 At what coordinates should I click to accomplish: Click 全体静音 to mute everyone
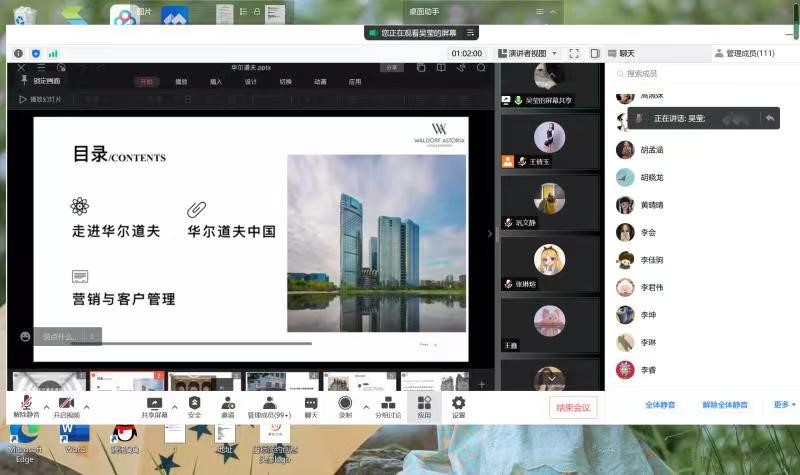tap(660, 405)
